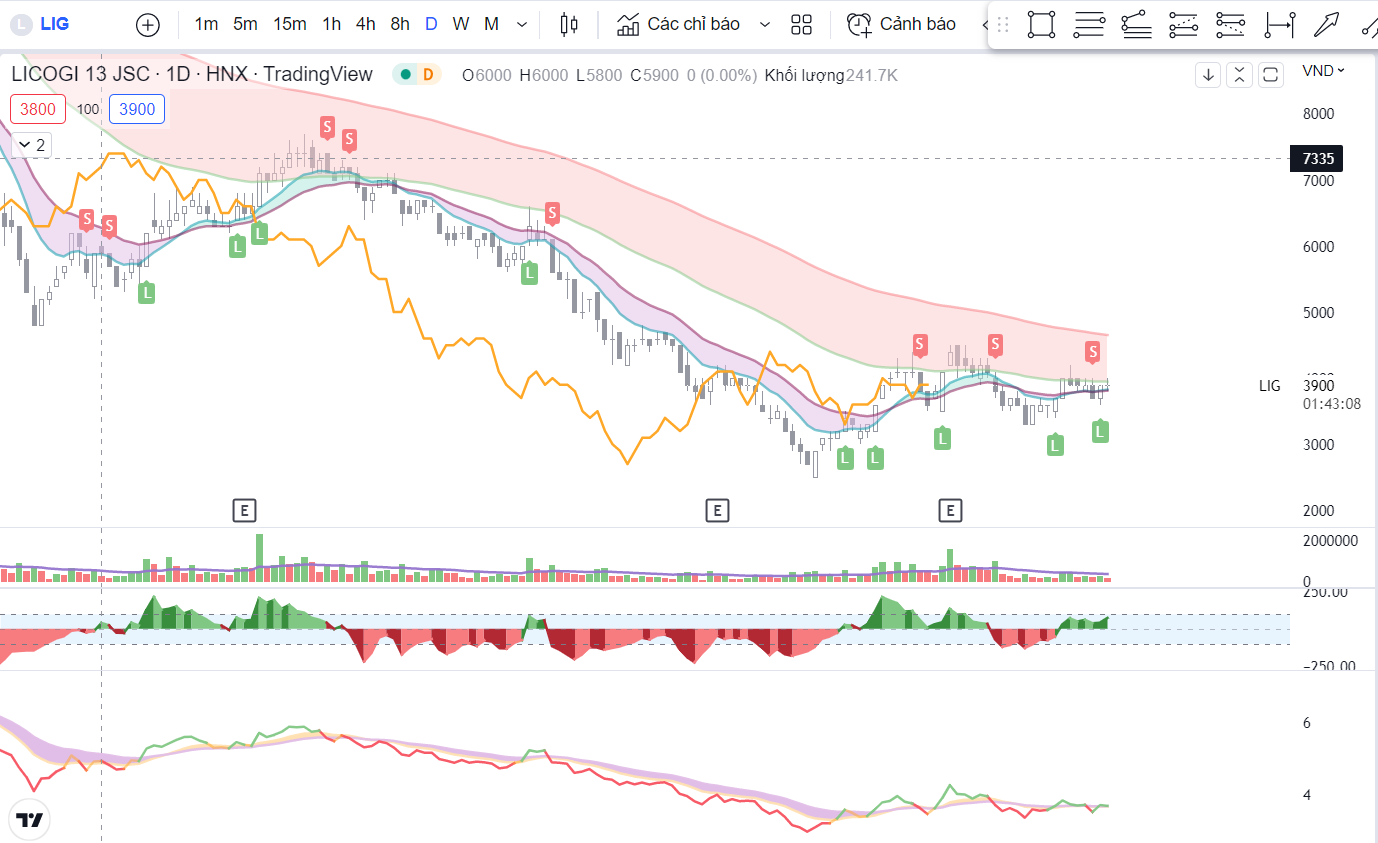
Task: Switch to the 5m timeframe
Action: pyautogui.click(x=245, y=24)
